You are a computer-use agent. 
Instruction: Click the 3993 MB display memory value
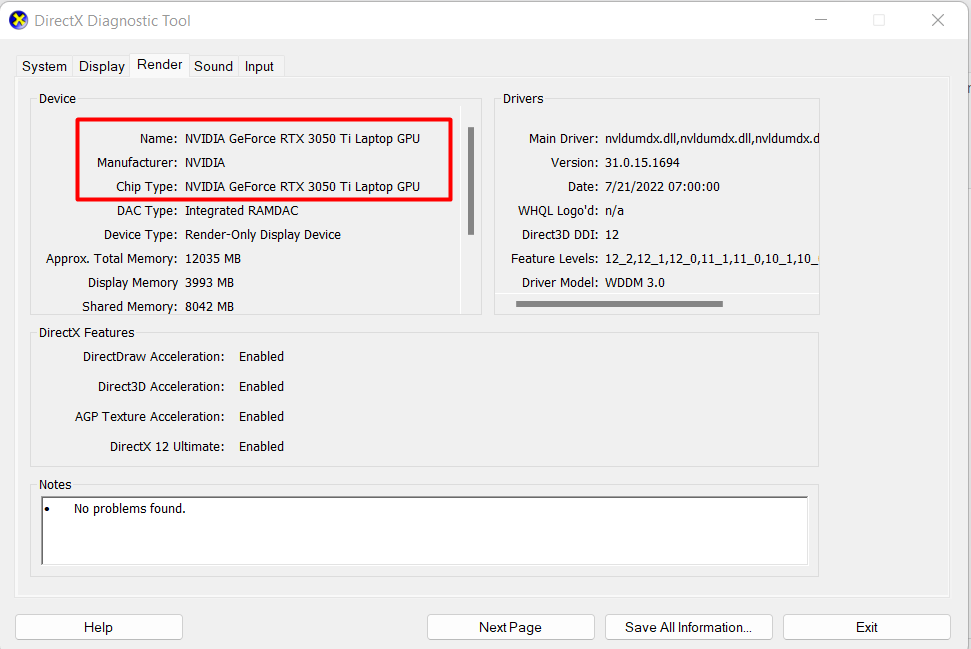tap(209, 283)
